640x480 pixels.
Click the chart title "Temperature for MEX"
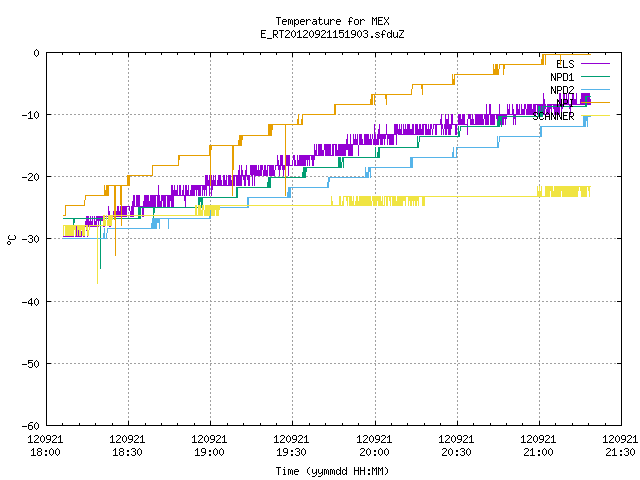point(332,21)
